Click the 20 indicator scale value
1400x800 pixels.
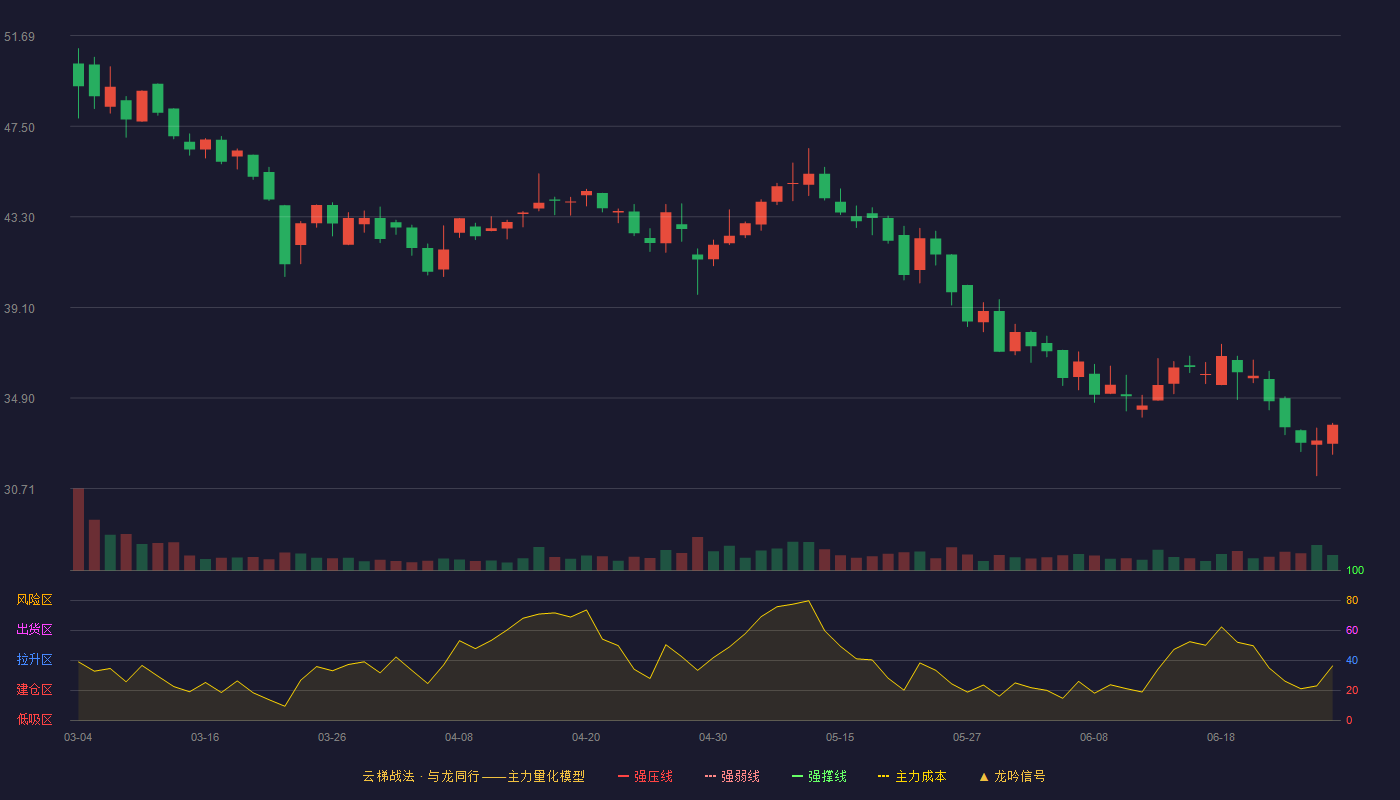1352,690
